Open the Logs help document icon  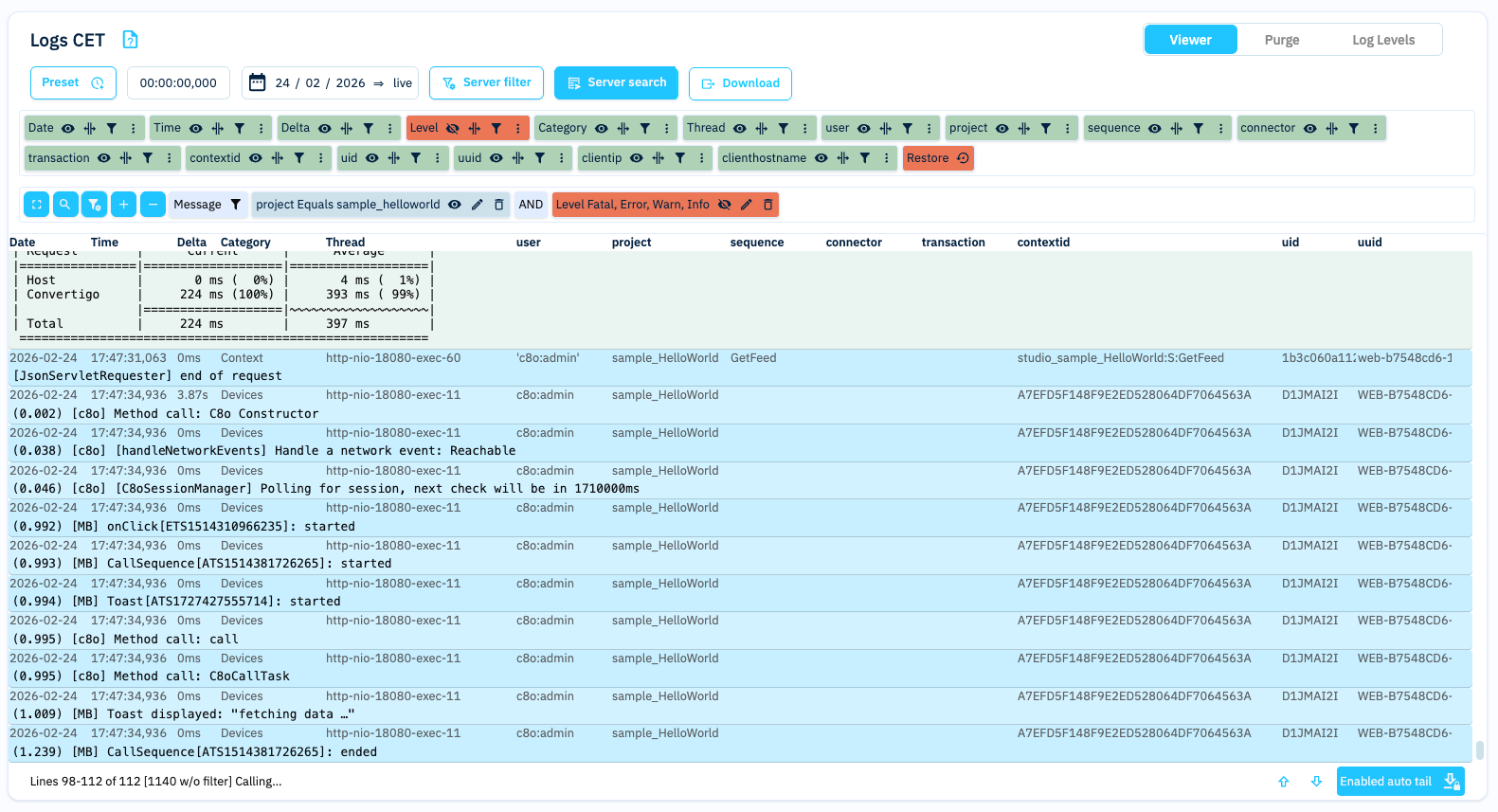[131, 40]
